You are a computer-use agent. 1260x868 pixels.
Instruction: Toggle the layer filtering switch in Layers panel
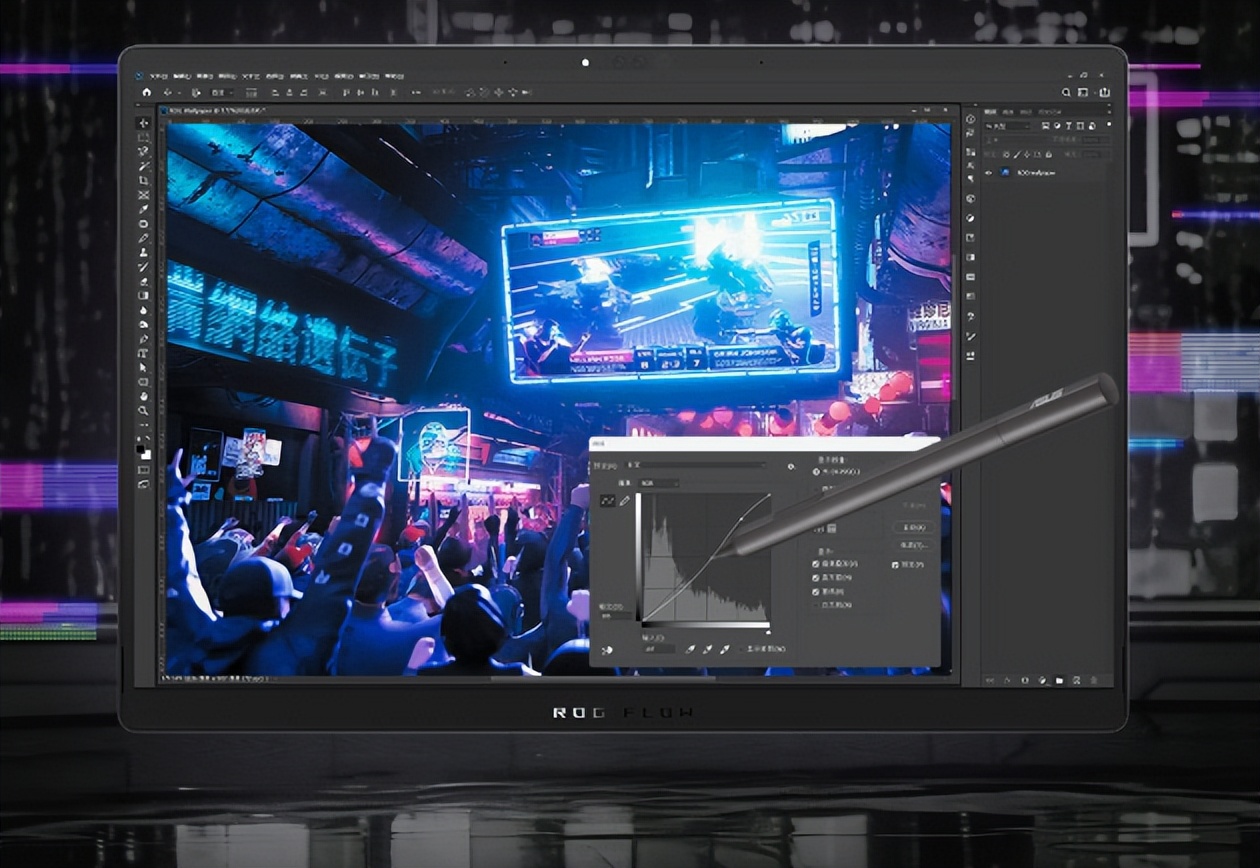pyautogui.click(x=1109, y=124)
